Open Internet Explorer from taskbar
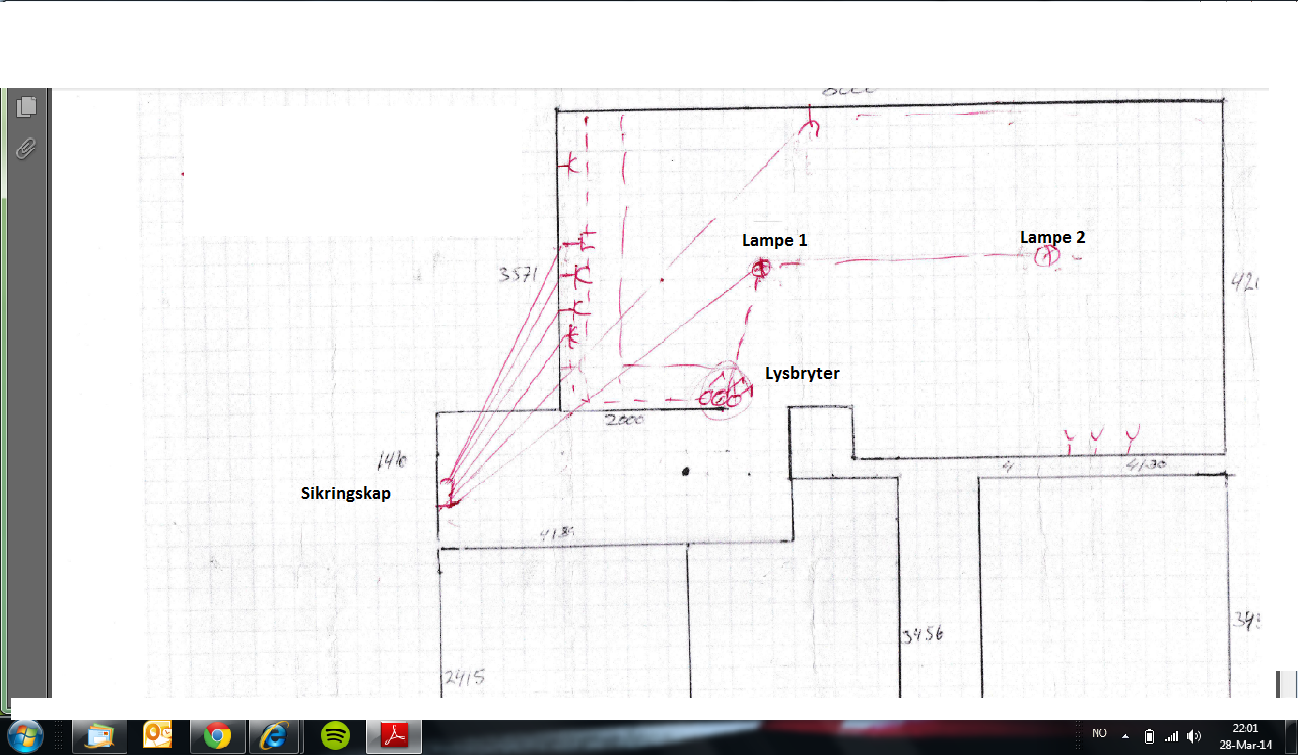Viewport: 1298px width, 755px height. coord(275,737)
